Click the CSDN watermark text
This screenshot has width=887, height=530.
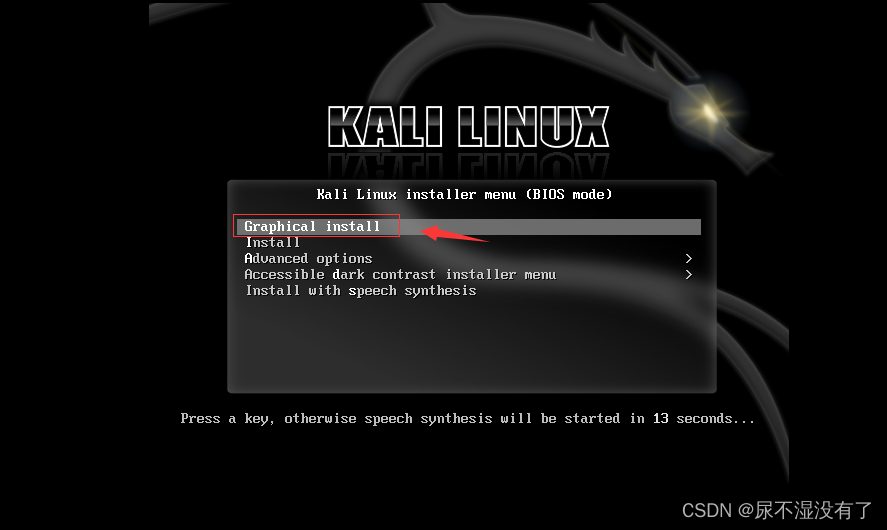click(x=777, y=510)
